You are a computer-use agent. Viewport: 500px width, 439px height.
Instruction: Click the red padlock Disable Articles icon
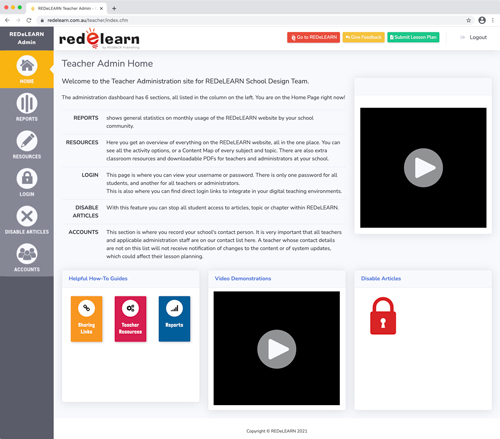click(x=383, y=316)
